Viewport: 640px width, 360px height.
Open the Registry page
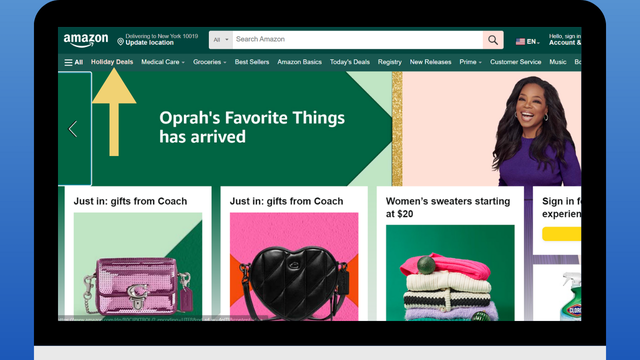[x=390, y=62]
